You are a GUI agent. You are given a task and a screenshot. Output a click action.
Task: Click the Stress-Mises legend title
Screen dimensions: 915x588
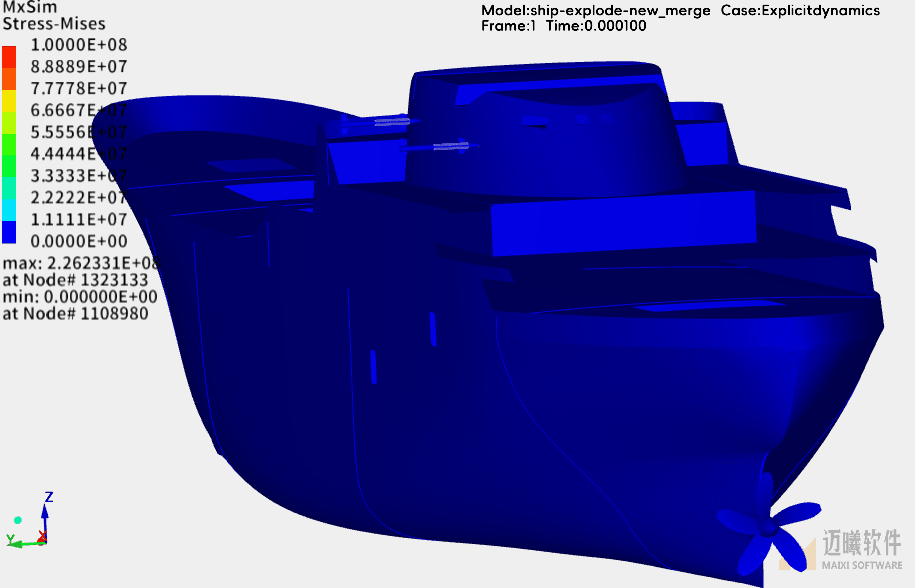54,23
